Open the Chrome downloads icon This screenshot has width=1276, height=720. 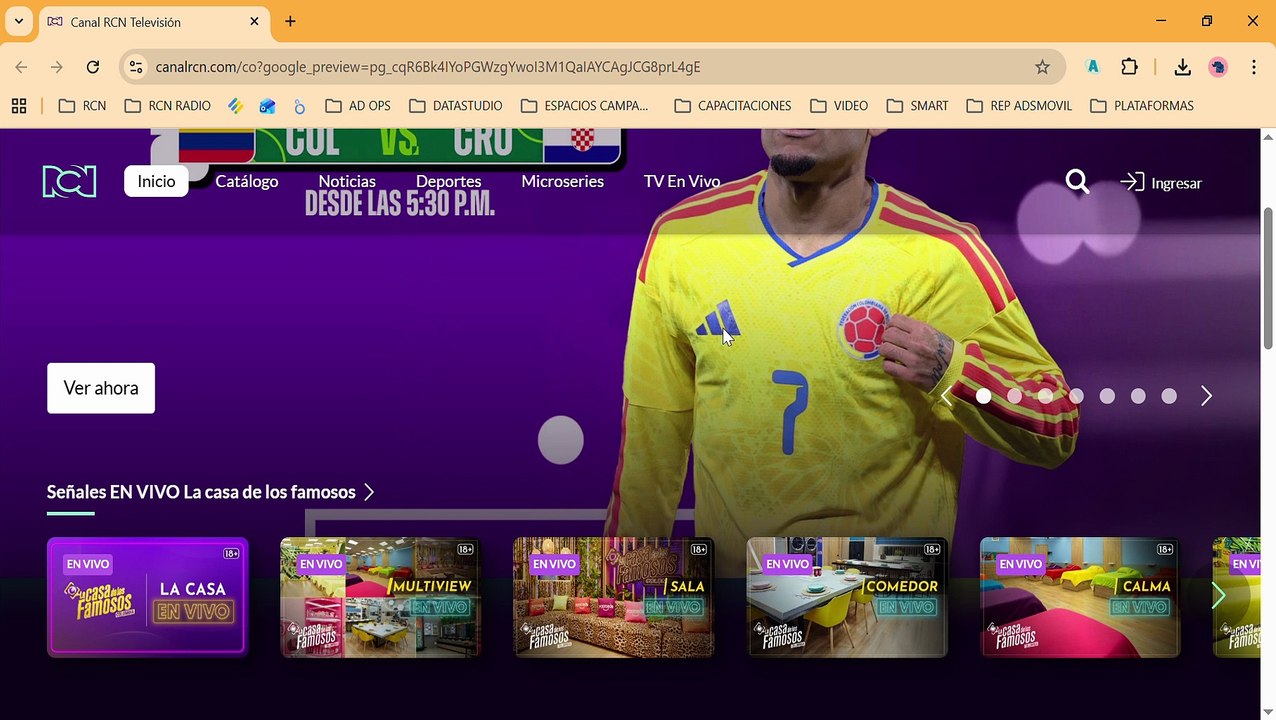click(x=1182, y=67)
